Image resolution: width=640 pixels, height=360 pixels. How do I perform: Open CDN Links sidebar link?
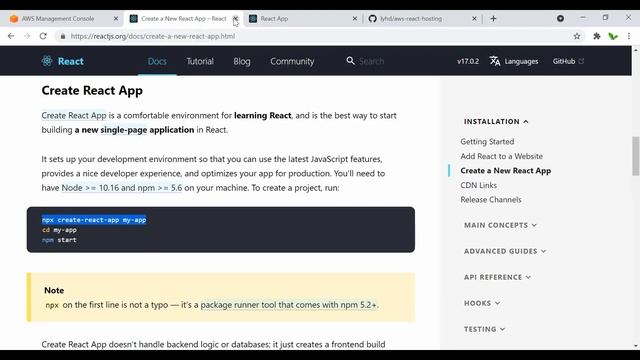click(478, 185)
